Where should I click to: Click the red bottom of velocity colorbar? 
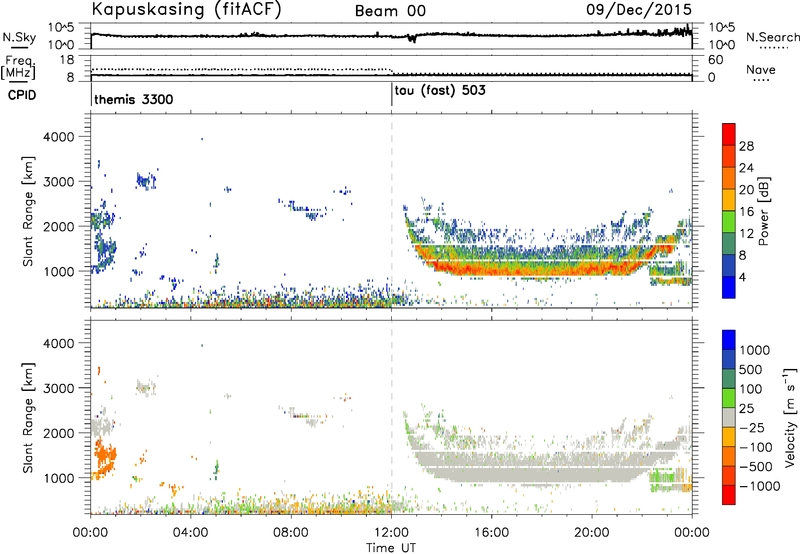pos(729,495)
